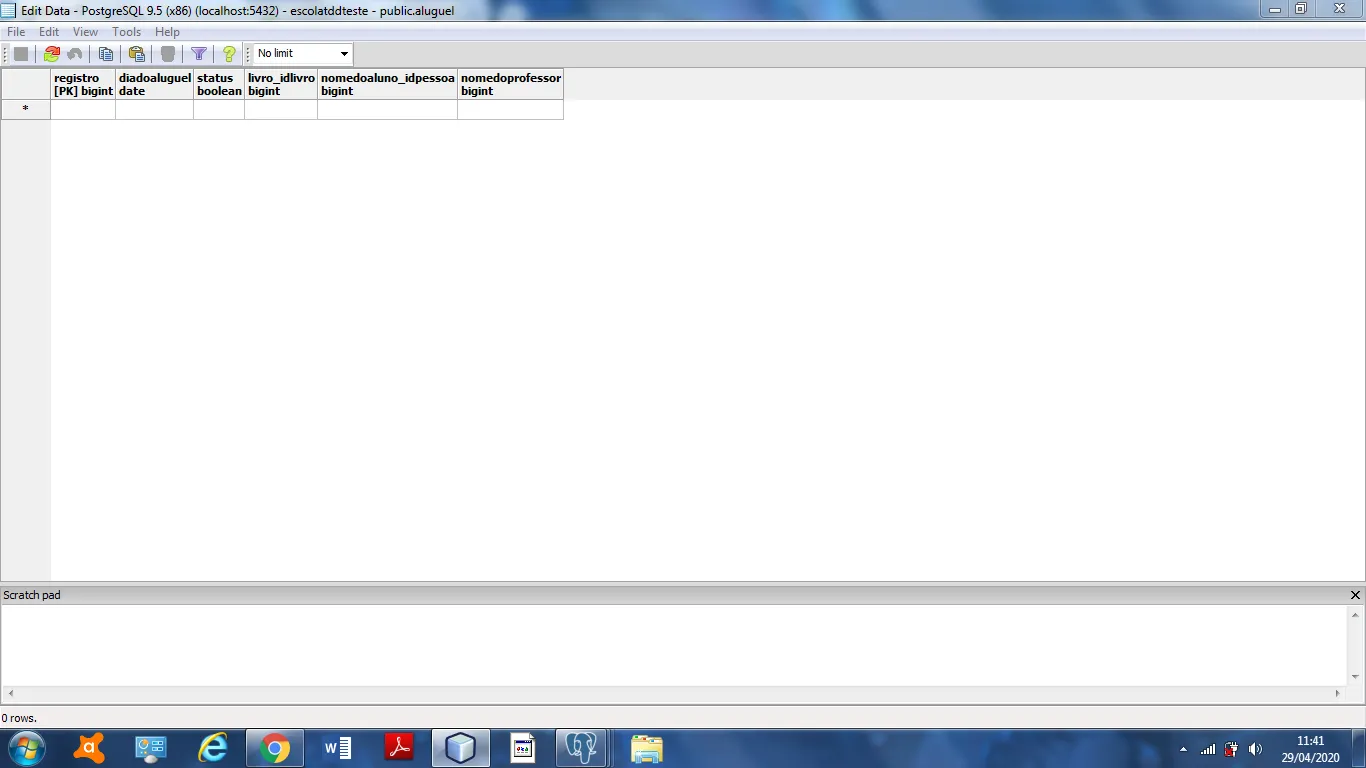Click the empty registro cell in new row
The image size is (1366, 768).
83,110
